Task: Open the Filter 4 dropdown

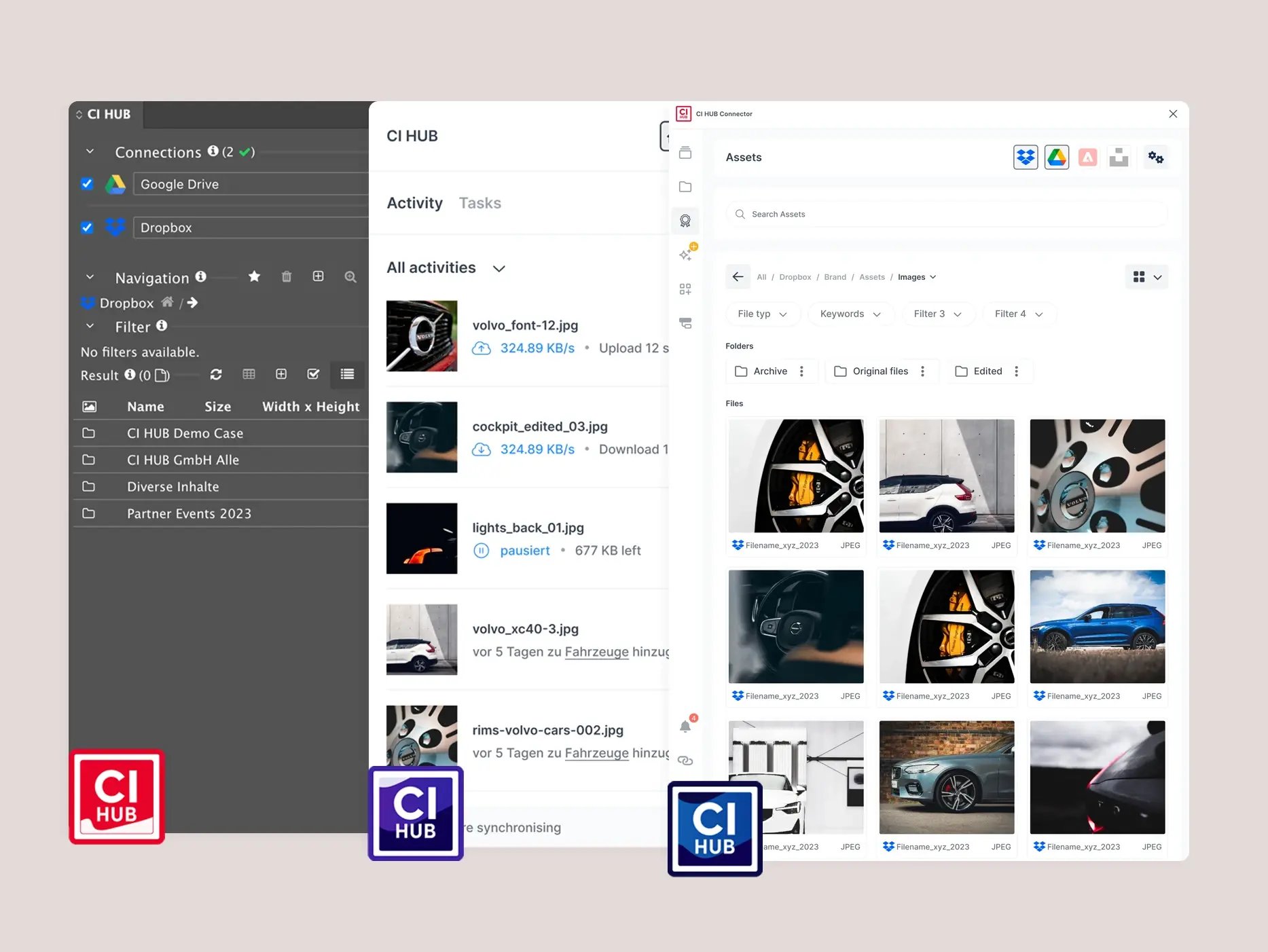Action: (x=1019, y=314)
